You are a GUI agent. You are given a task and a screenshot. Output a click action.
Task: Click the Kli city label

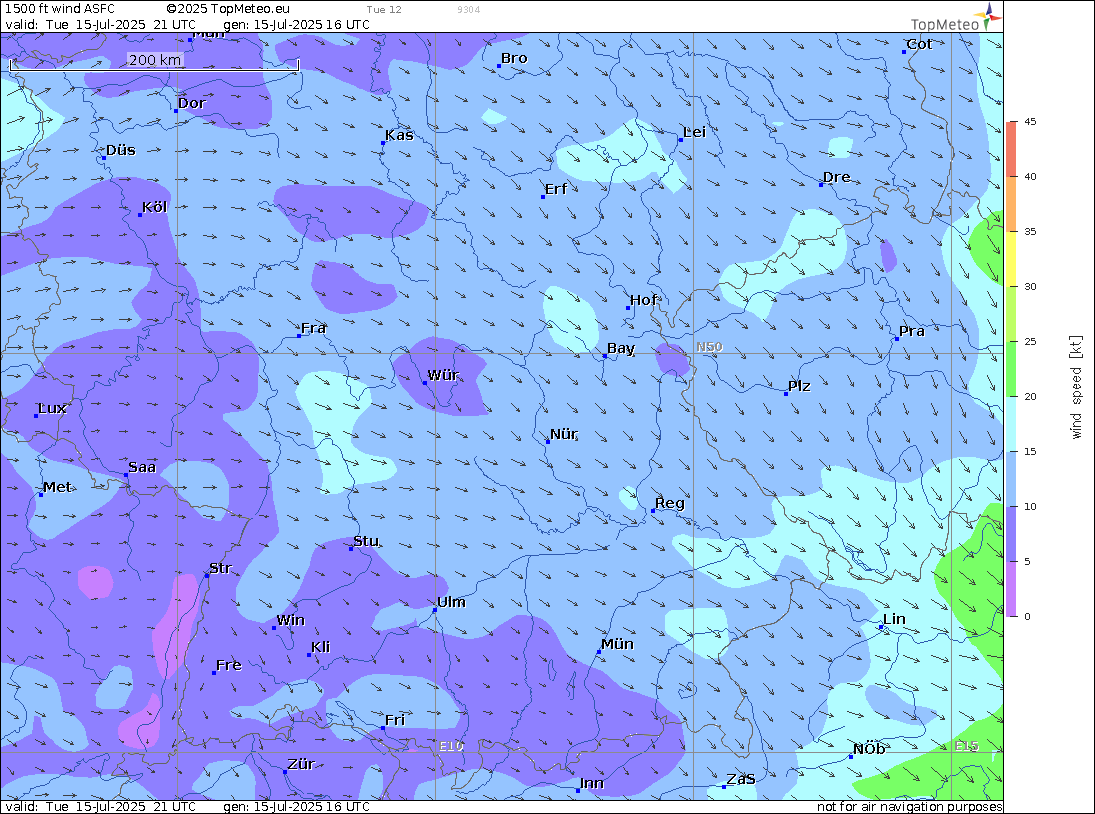[321, 647]
